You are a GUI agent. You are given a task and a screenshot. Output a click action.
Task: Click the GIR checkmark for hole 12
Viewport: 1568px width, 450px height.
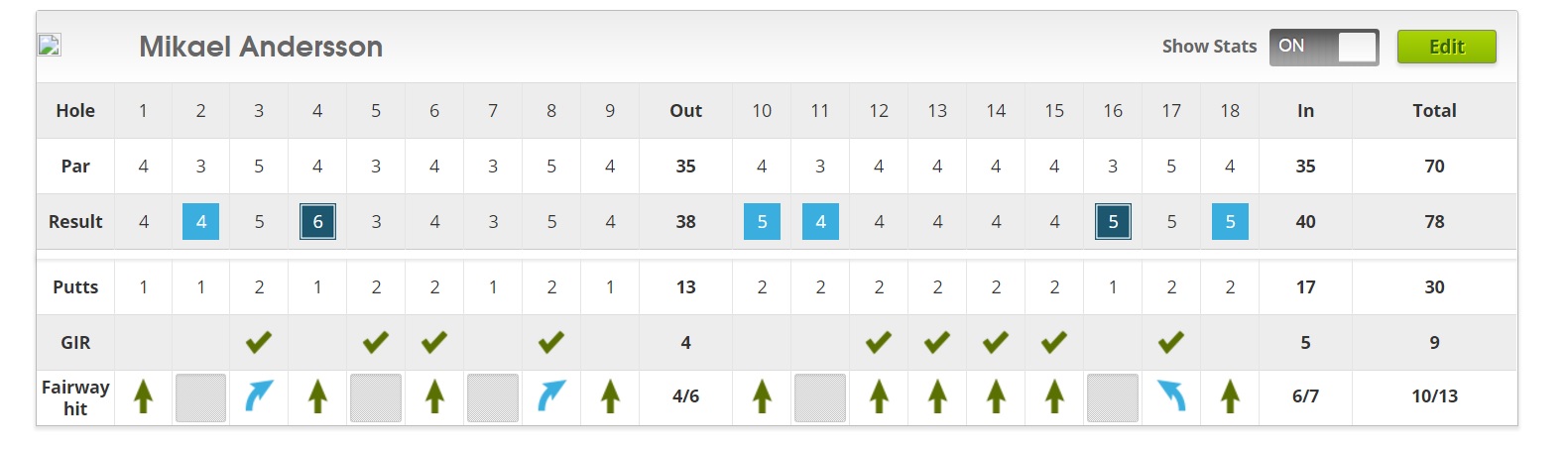[879, 342]
